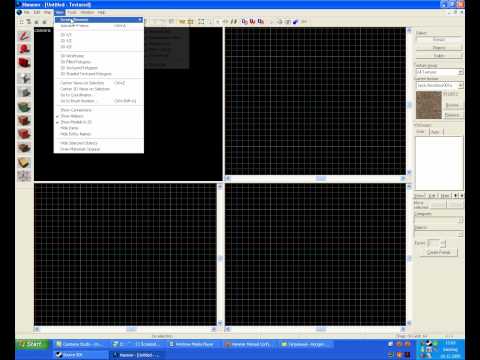Open the Edit menu

click(37, 12)
